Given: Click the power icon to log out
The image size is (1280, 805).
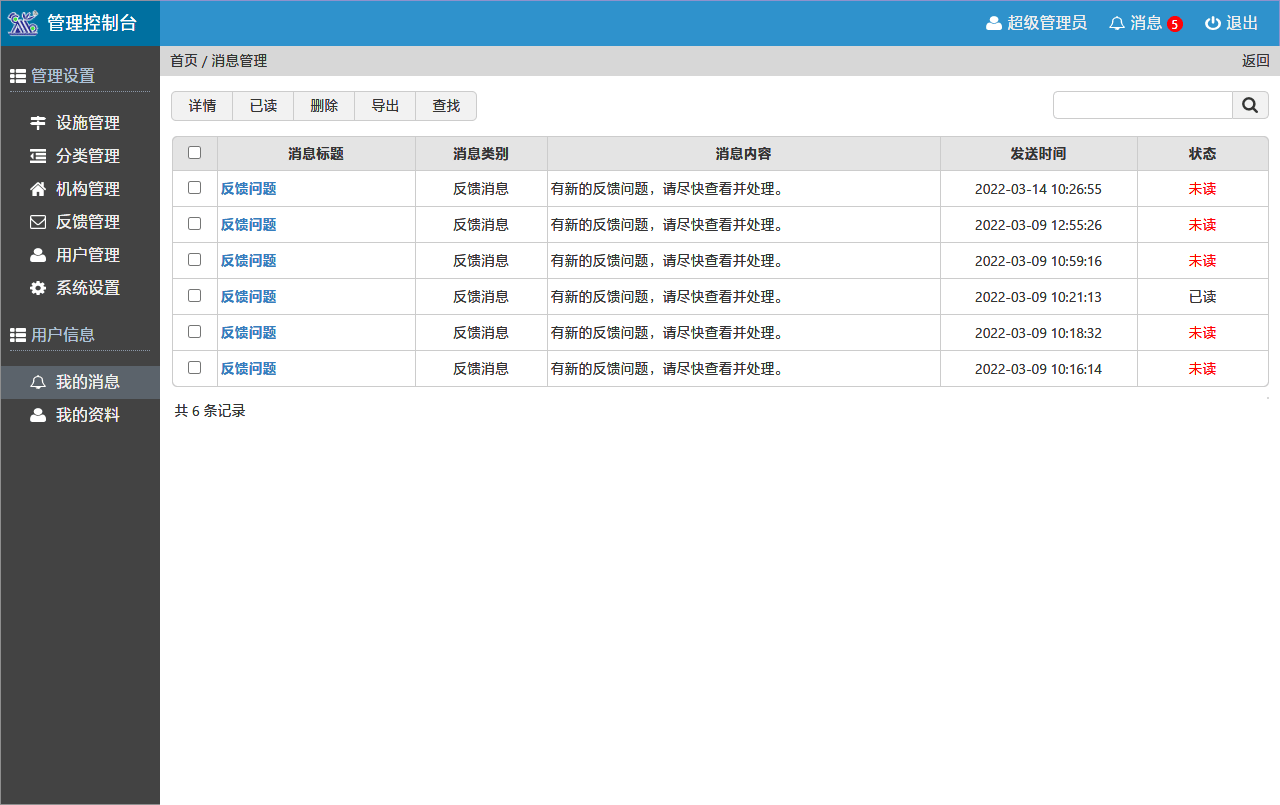Looking at the screenshot, I should click(1212, 23).
